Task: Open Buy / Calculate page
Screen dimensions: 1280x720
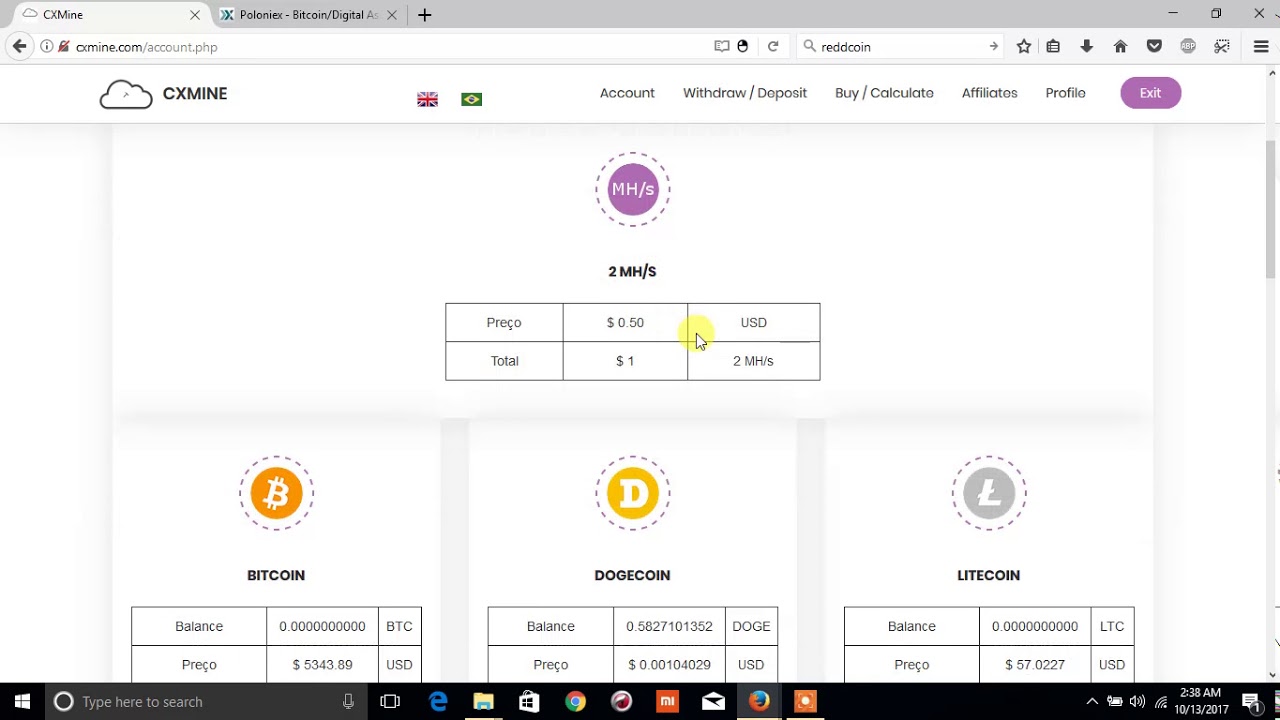Action: coord(884,93)
